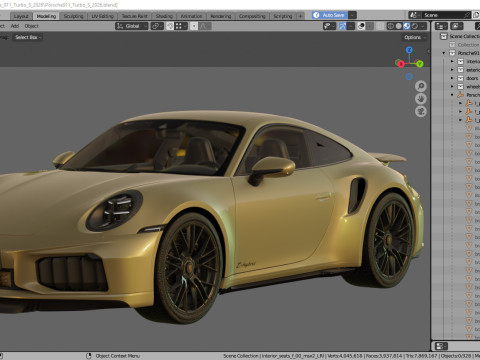
Task: Toggle viewport gizmos display
Action: (342, 26)
